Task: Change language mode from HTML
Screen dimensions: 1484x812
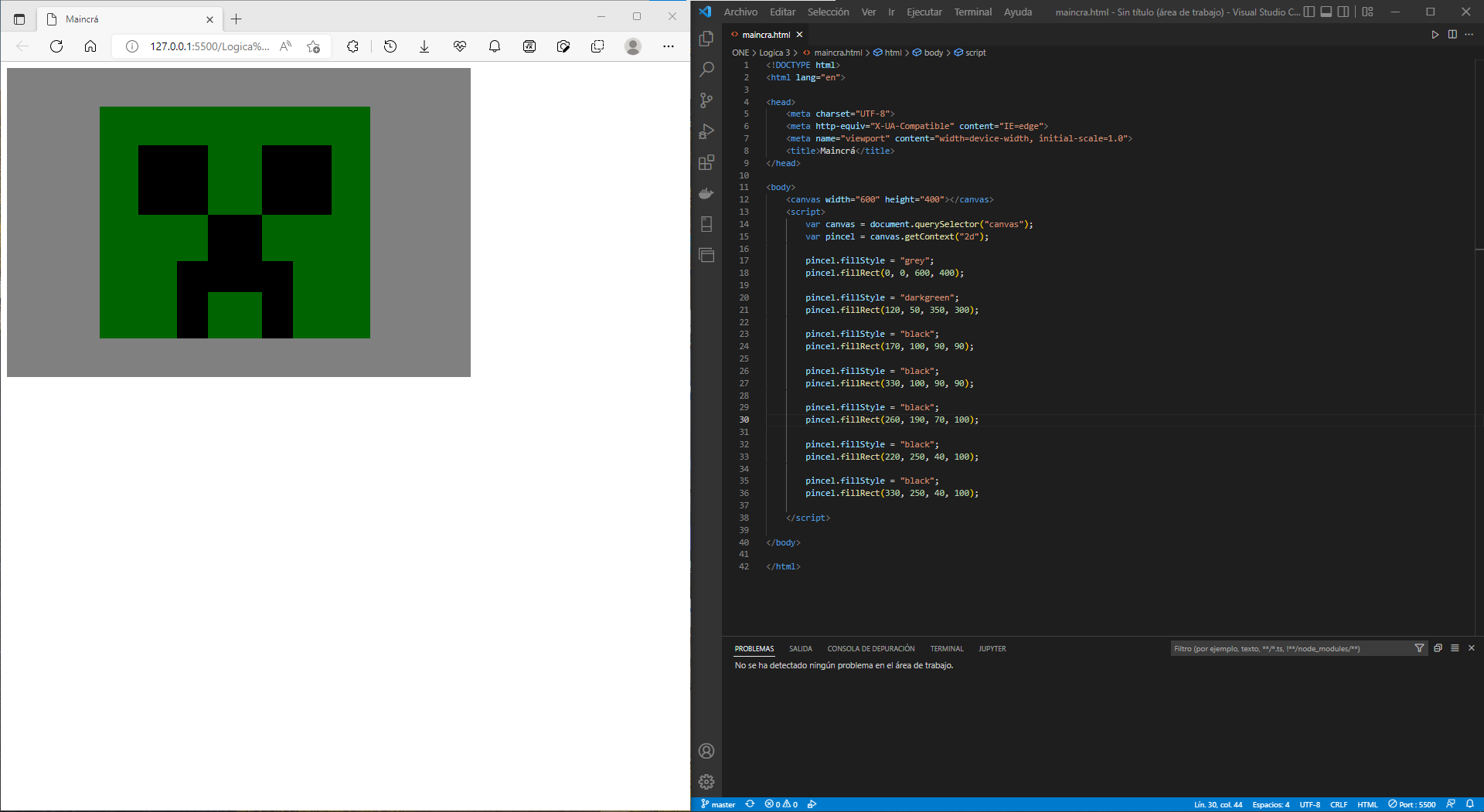Action: [1367, 804]
